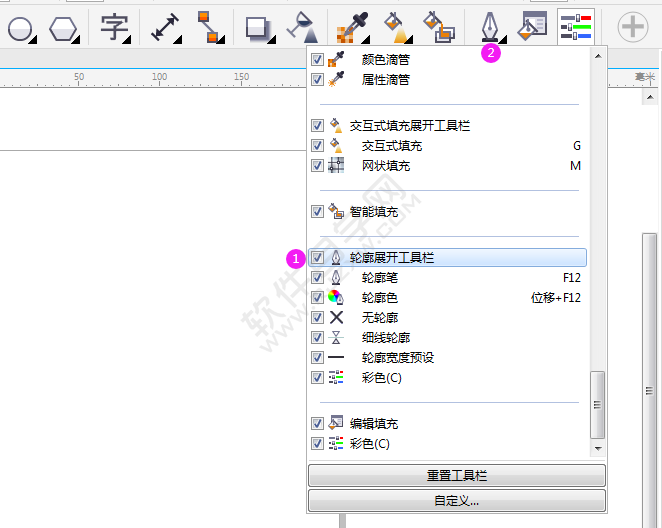Click the Color sliders toolbar icon
This screenshot has width=662, height=528.
coord(576,27)
